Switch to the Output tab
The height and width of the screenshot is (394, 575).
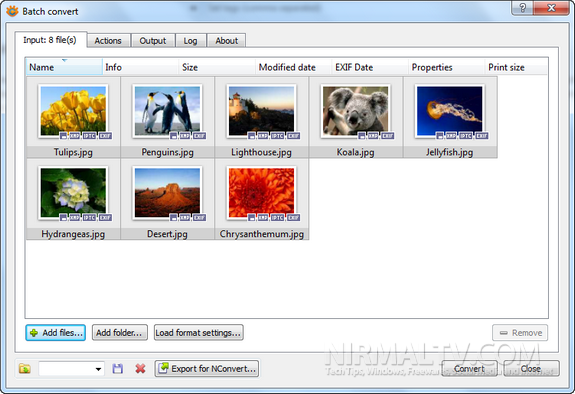(x=153, y=41)
